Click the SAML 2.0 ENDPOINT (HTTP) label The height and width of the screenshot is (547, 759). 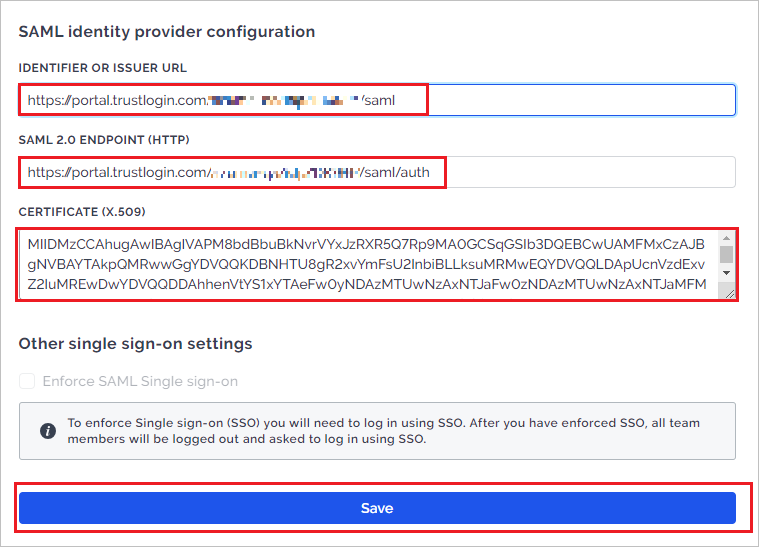click(104, 140)
